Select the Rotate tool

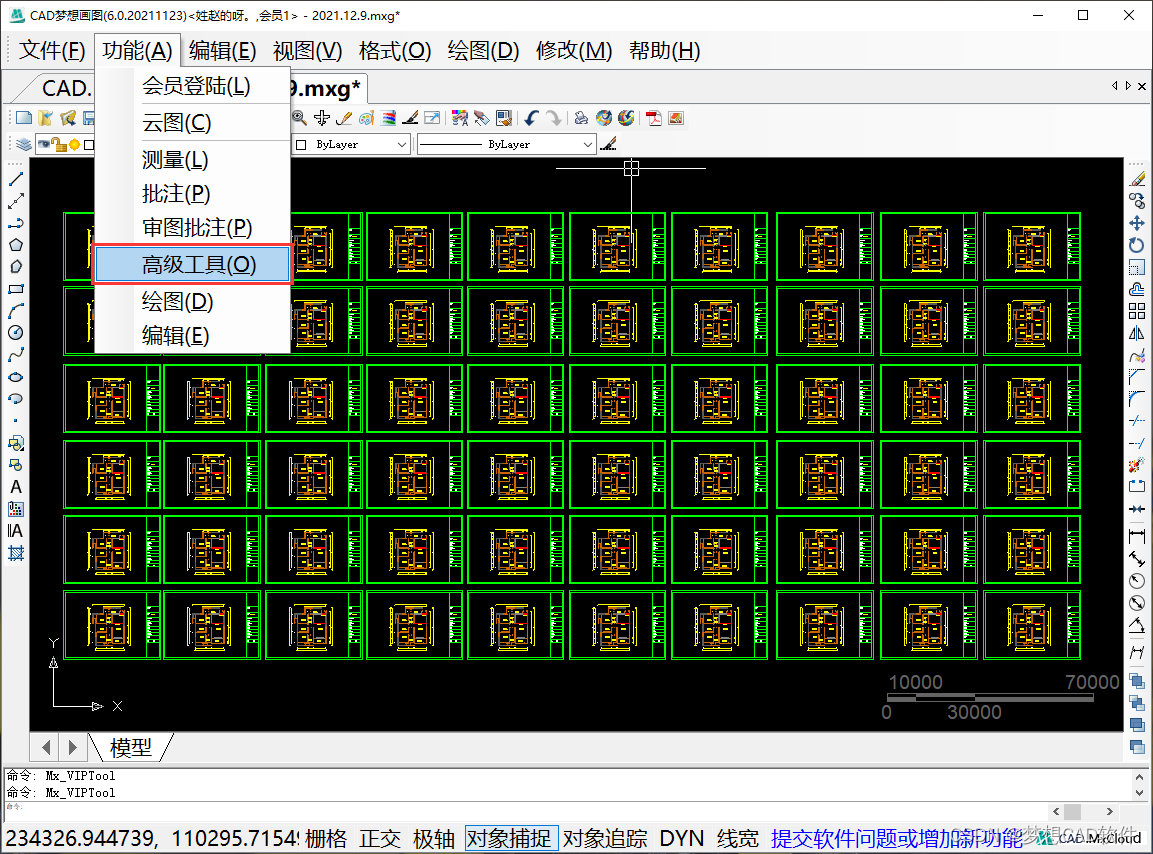tap(1137, 245)
